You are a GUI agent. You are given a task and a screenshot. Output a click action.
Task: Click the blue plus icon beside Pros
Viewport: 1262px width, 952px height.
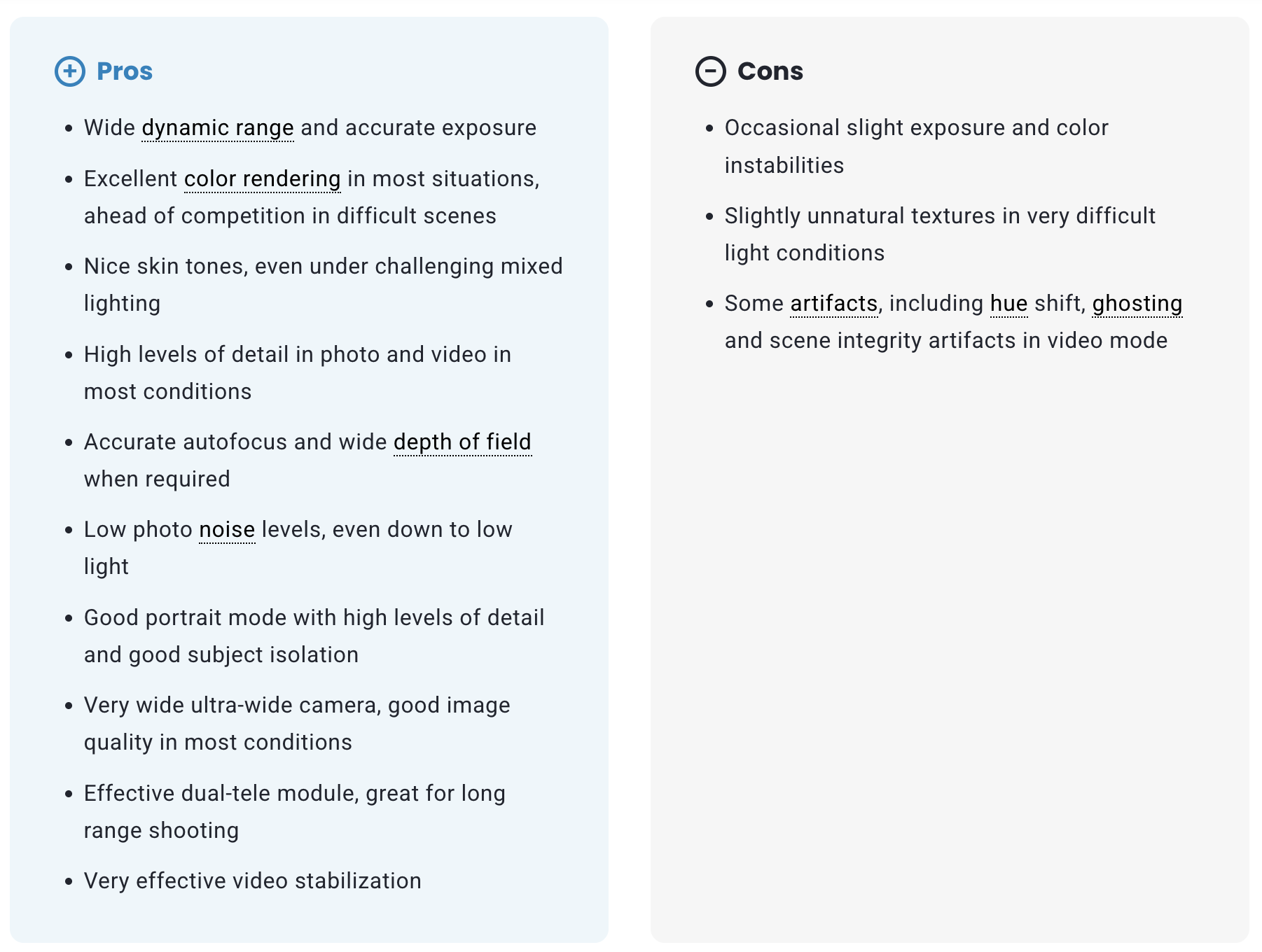(70, 71)
